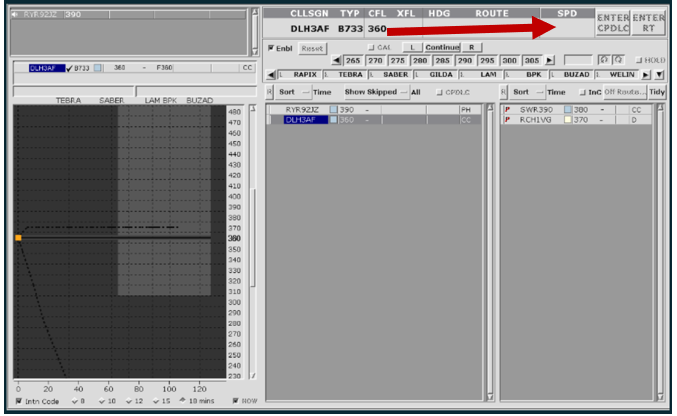Click the SPD column header
Screen dimensions: 677x416
(x=567, y=13)
